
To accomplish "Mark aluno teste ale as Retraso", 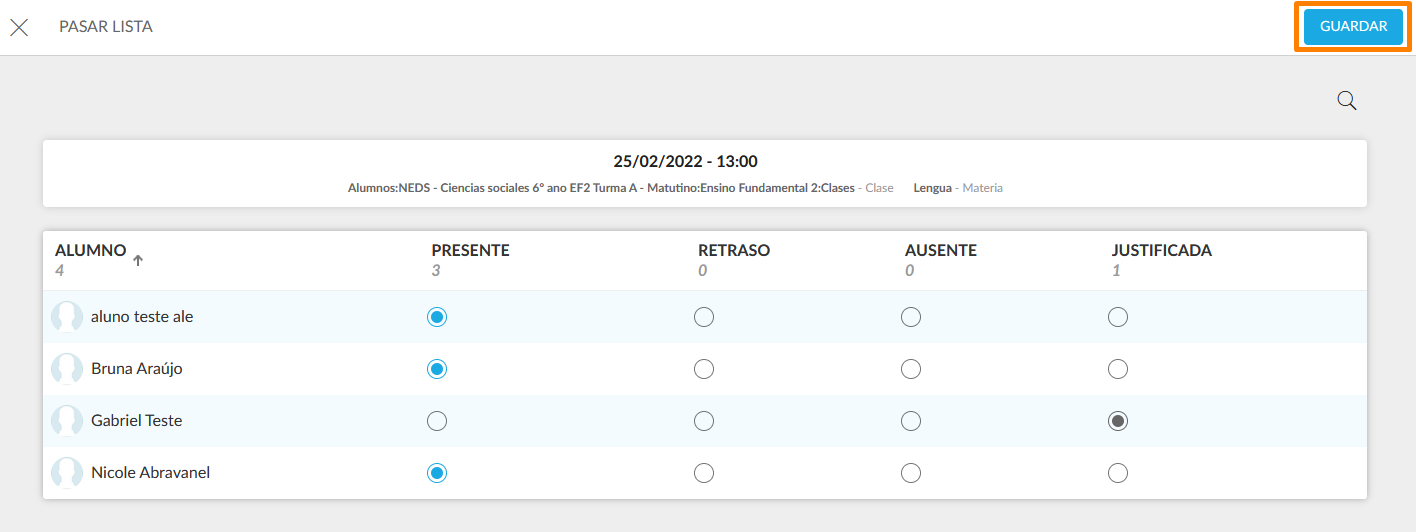I will tap(704, 317).
